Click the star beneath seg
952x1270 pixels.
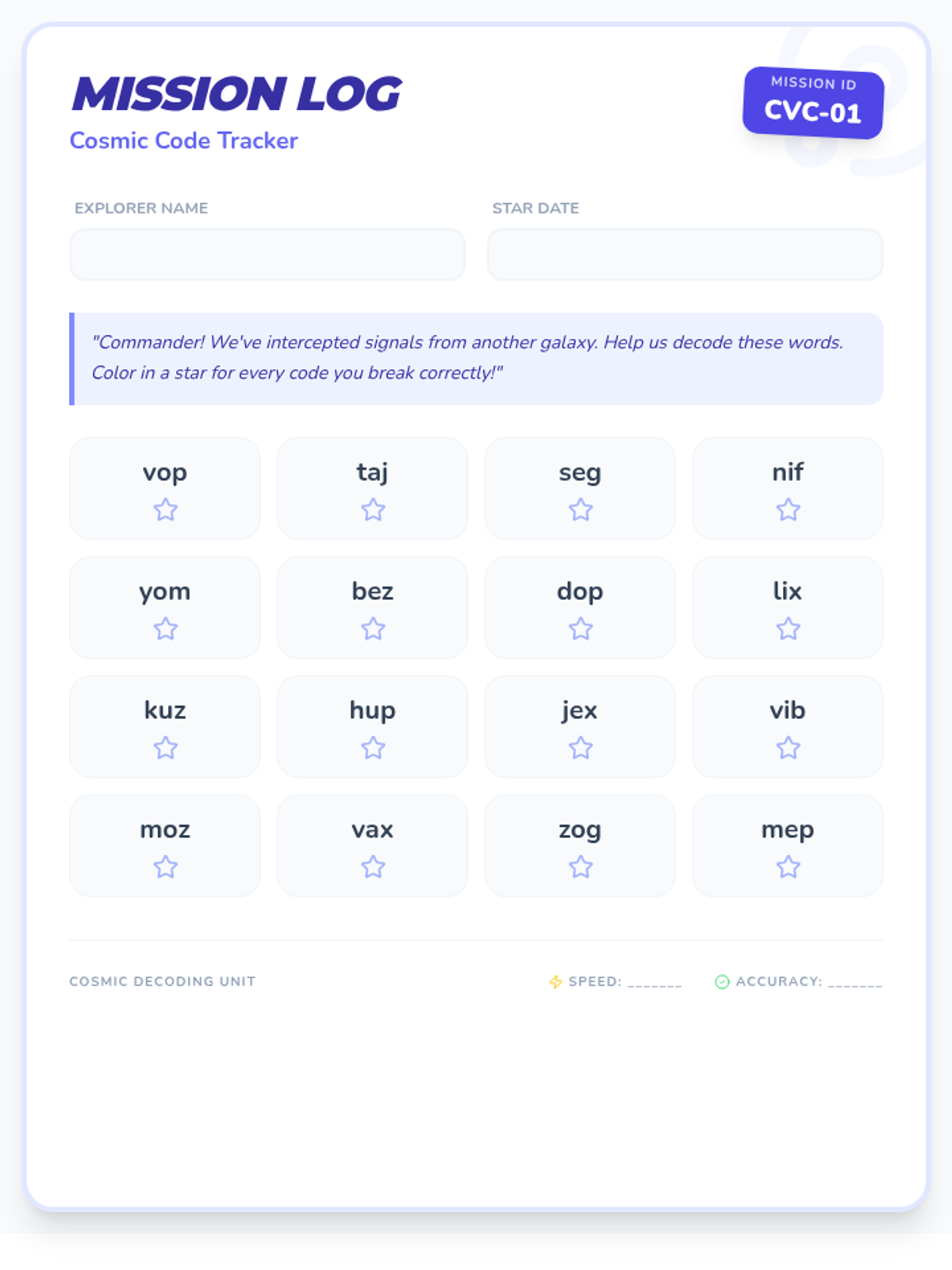[x=581, y=510]
